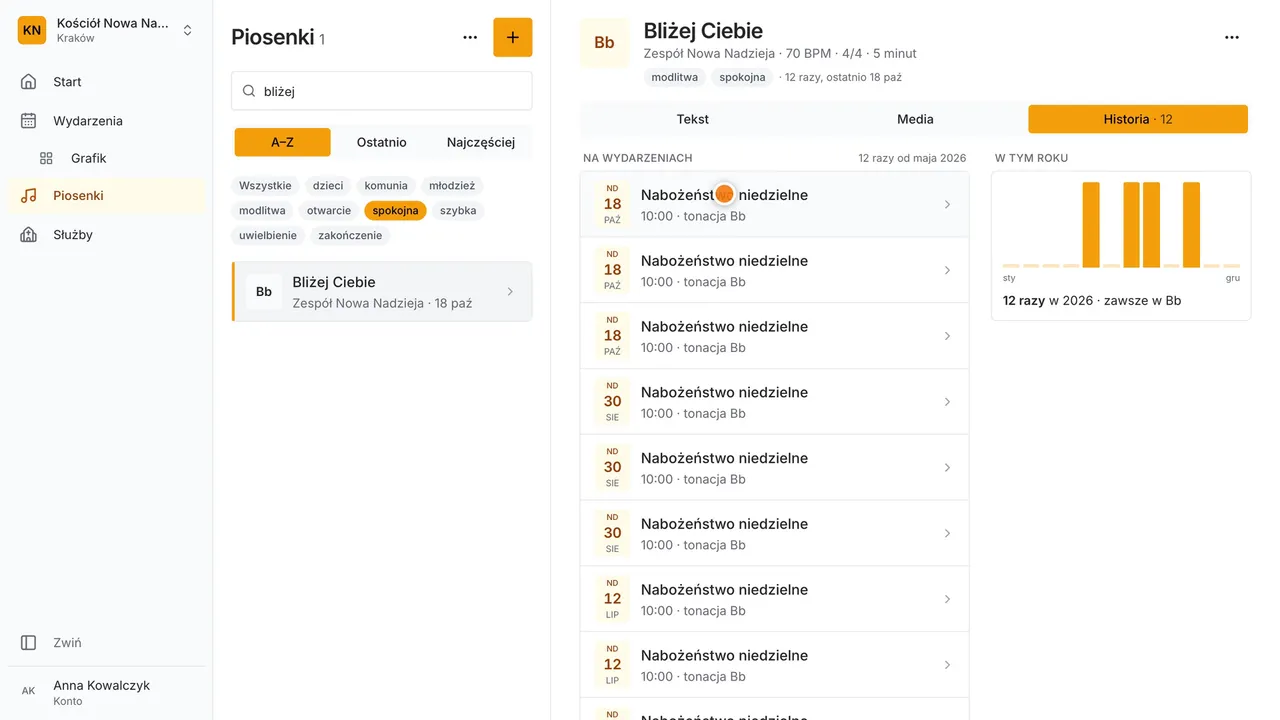Sort songs by Najczęściej
1280x720 pixels.
(481, 142)
